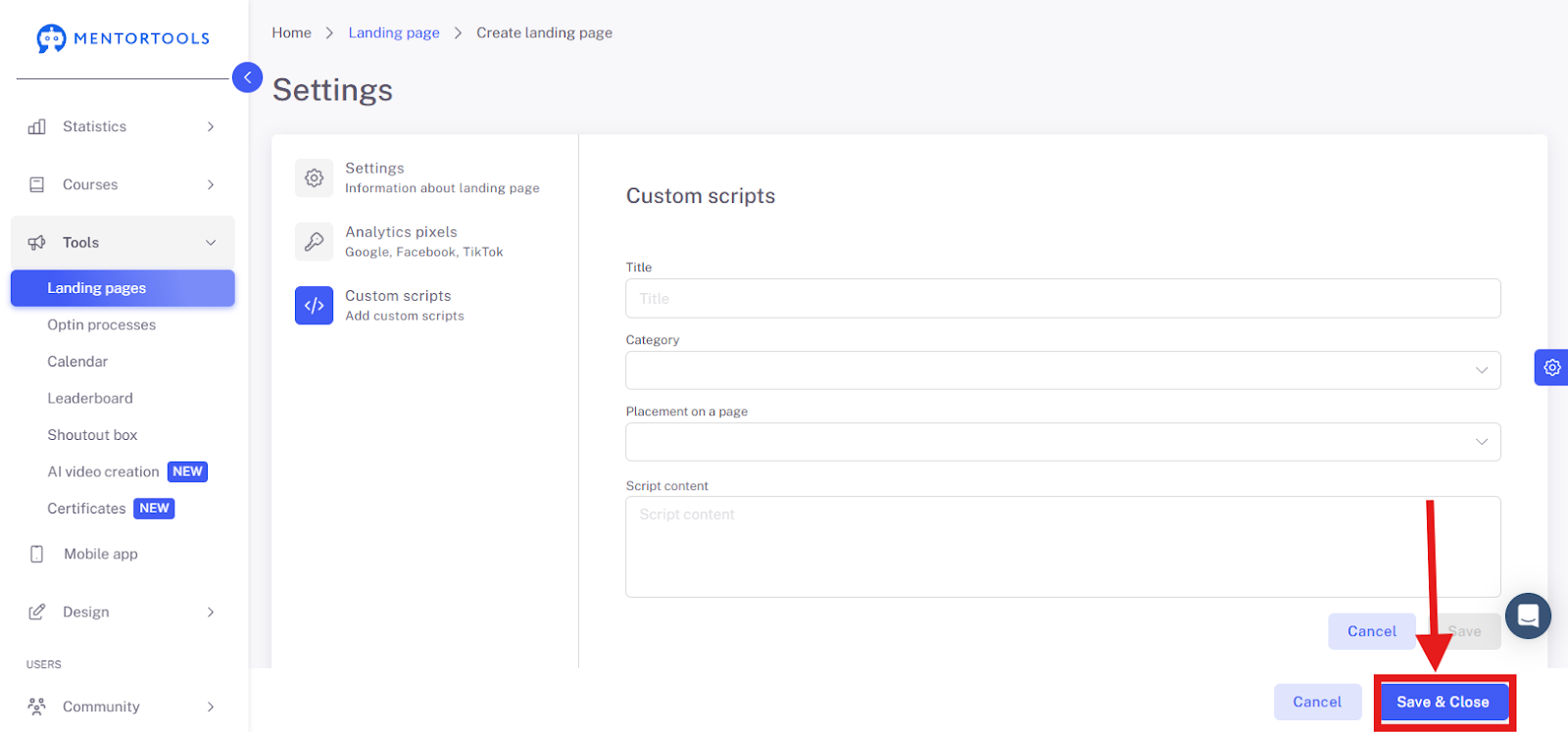
Task: Collapse the Tools menu chevron
Action: 211,243
